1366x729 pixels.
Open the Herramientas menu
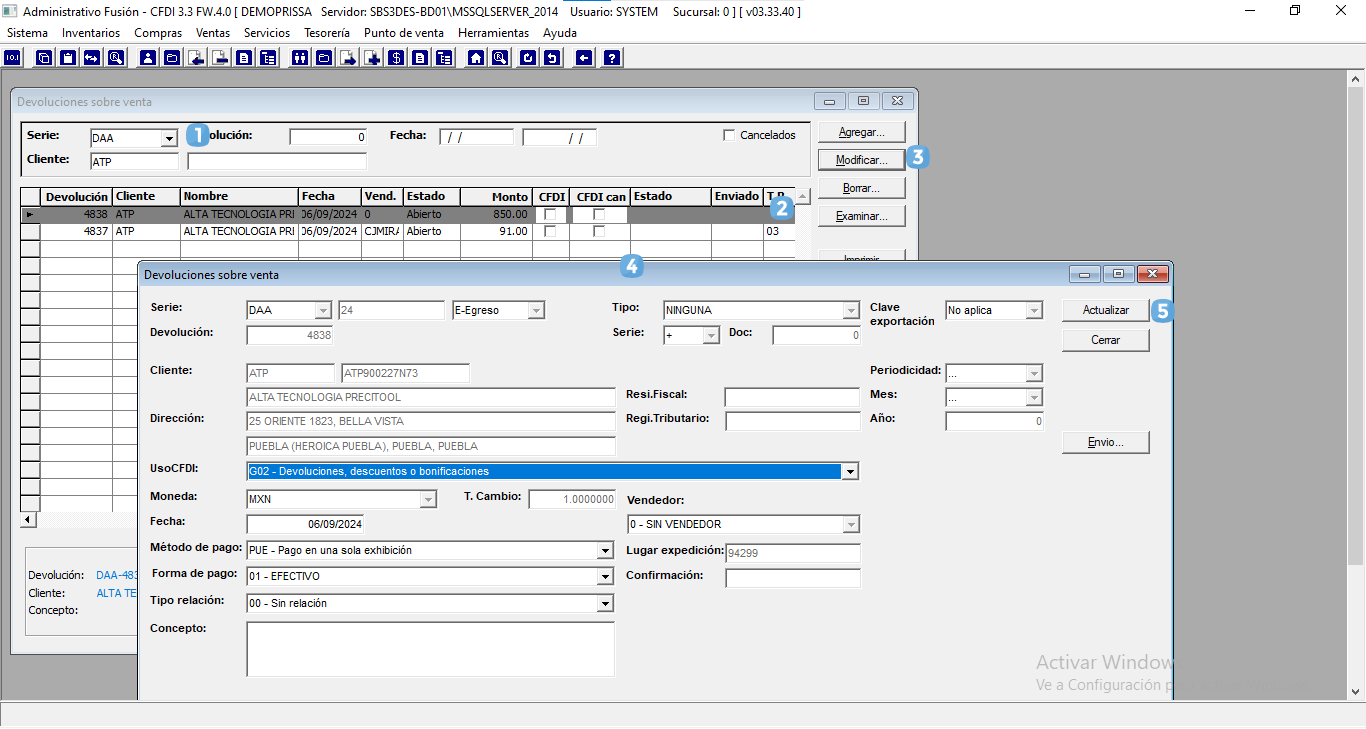(x=493, y=33)
